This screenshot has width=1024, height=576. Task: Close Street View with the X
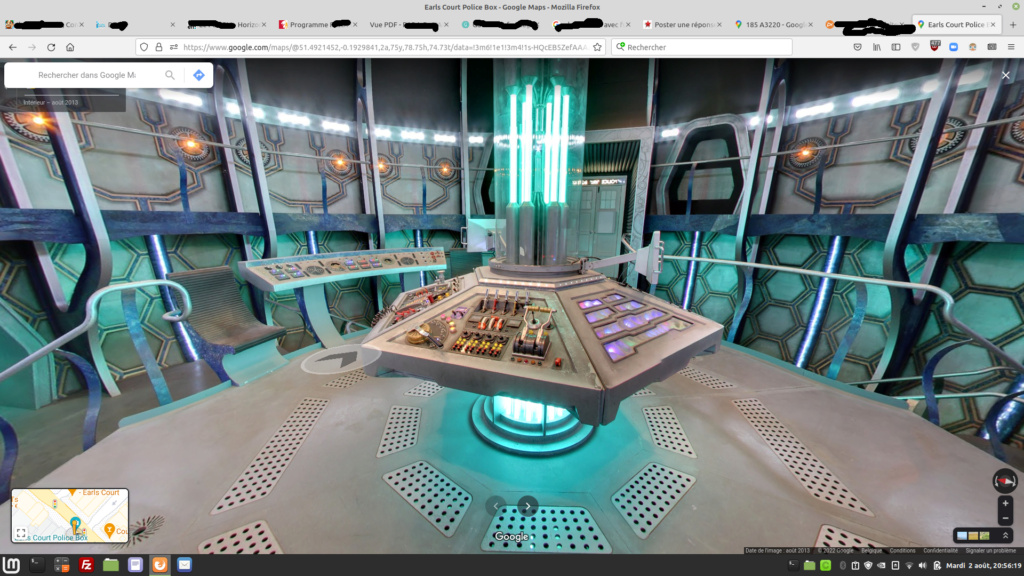coord(1006,75)
